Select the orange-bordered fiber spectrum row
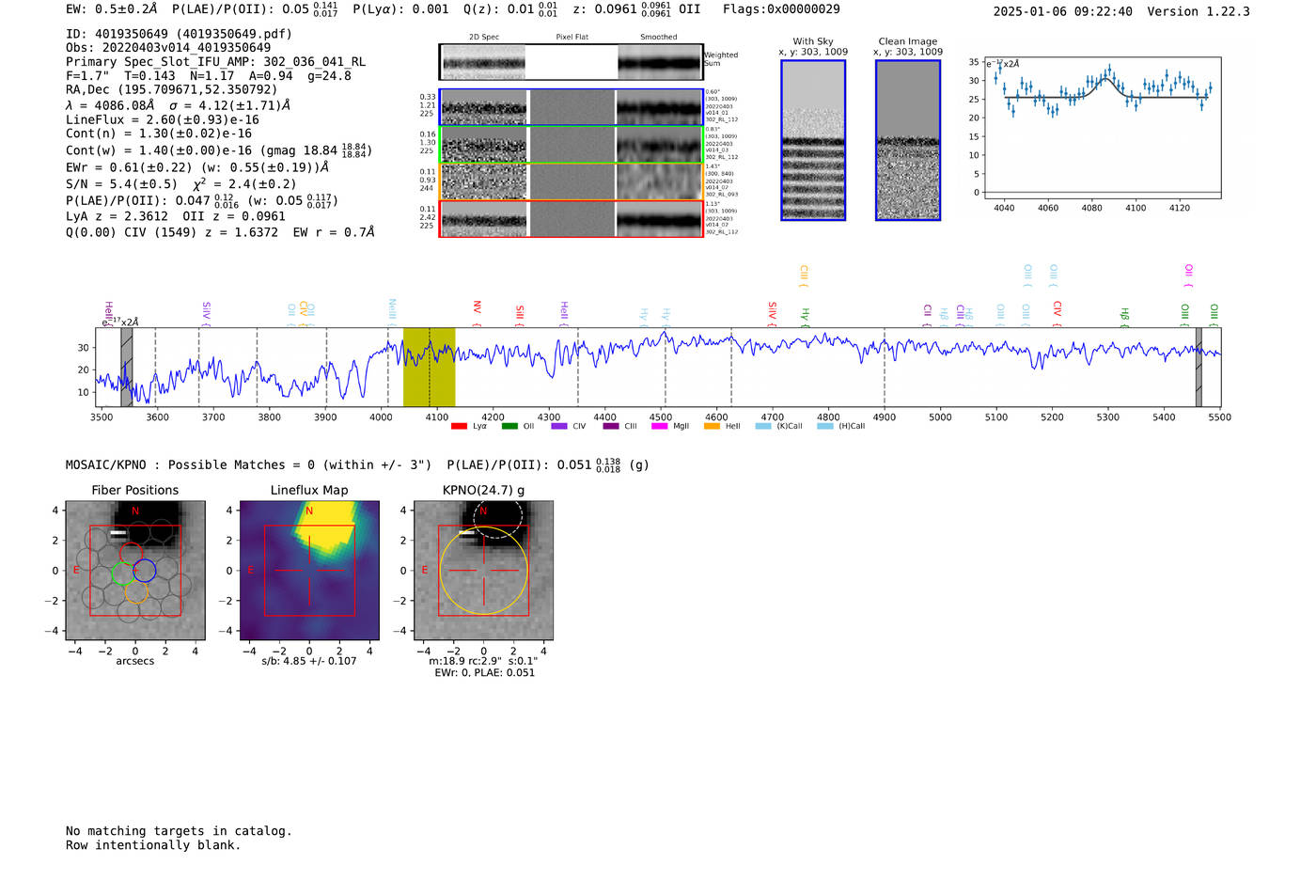 [572, 181]
